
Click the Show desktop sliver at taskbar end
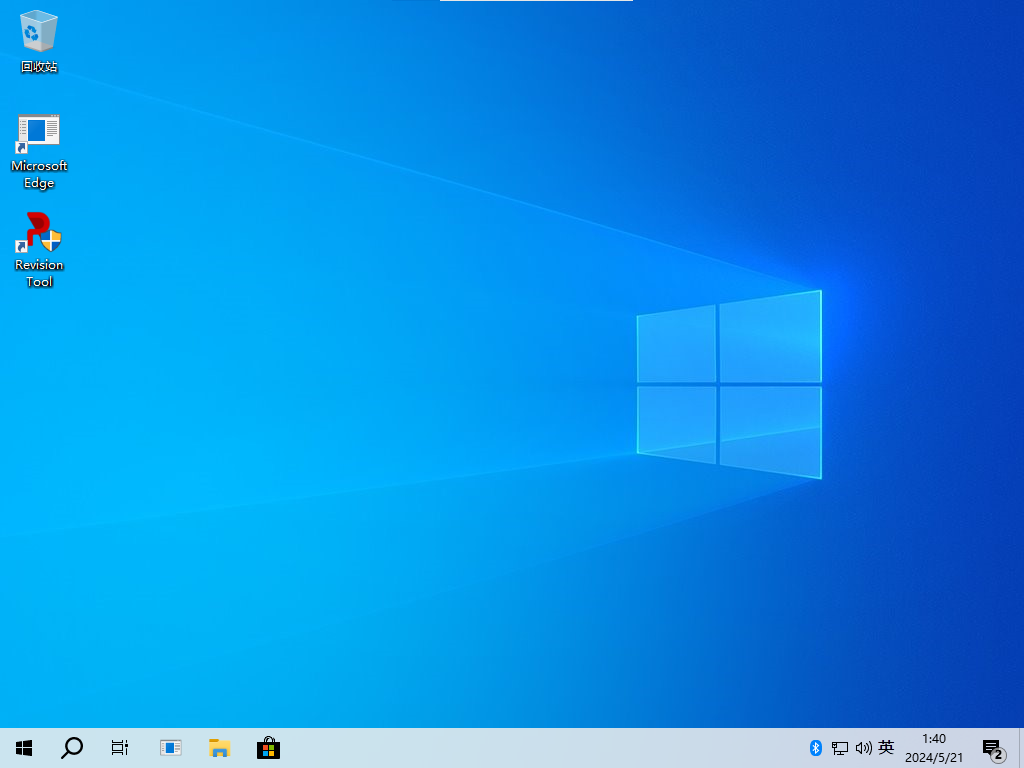1021,748
